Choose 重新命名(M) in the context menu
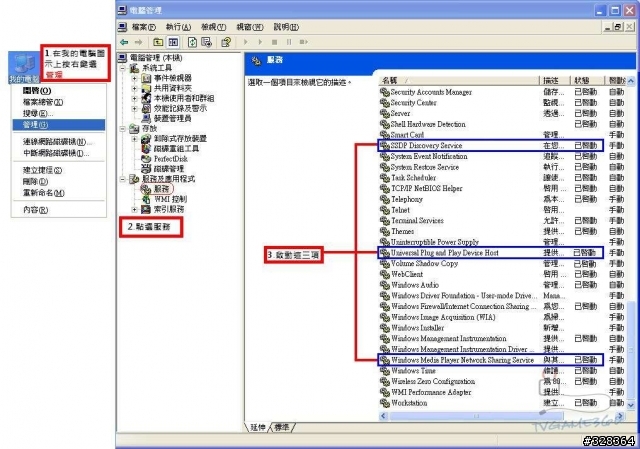This screenshot has height=449, width=640. click(x=58, y=193)
